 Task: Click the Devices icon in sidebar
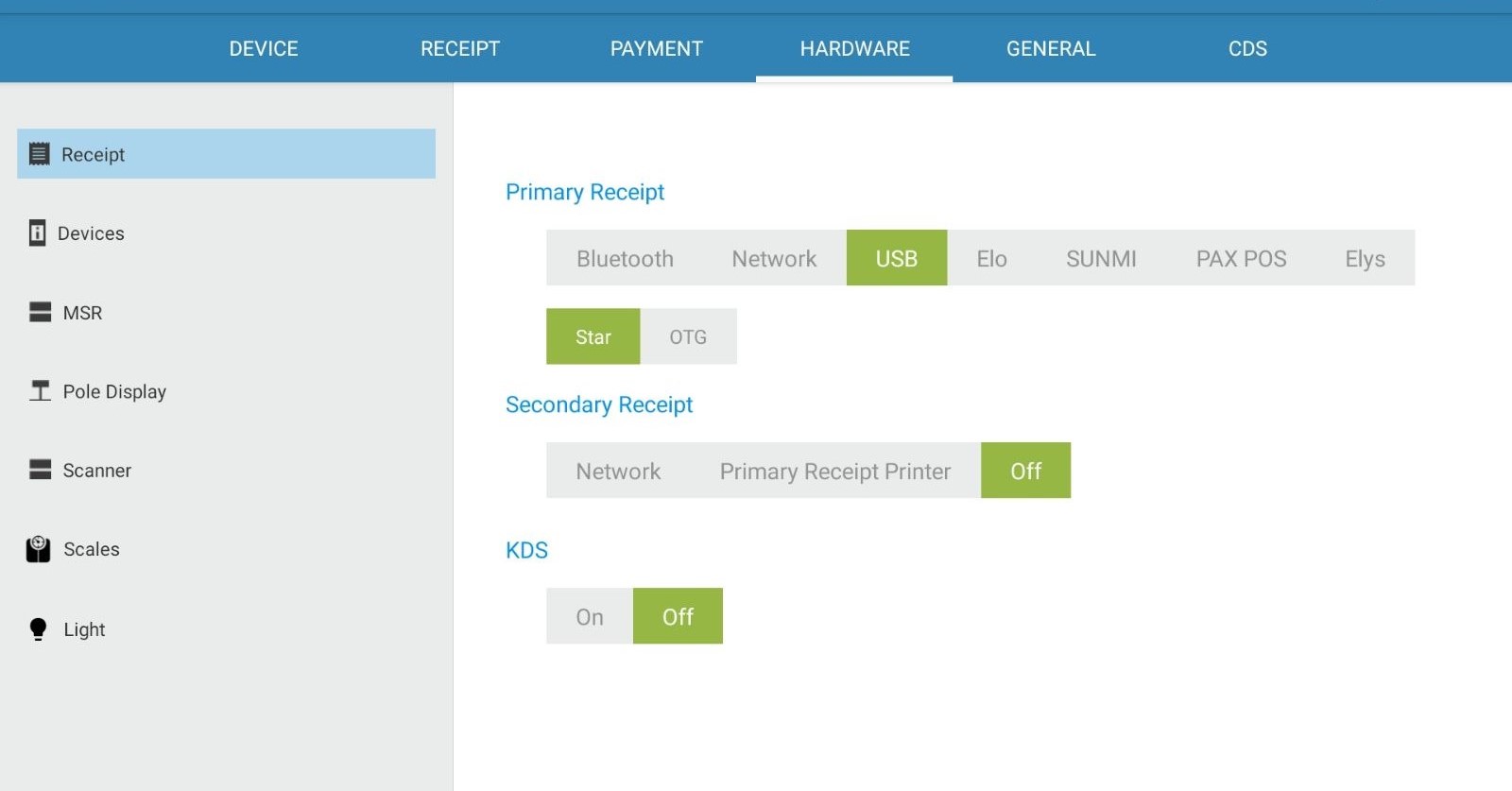tap(37, 232)
